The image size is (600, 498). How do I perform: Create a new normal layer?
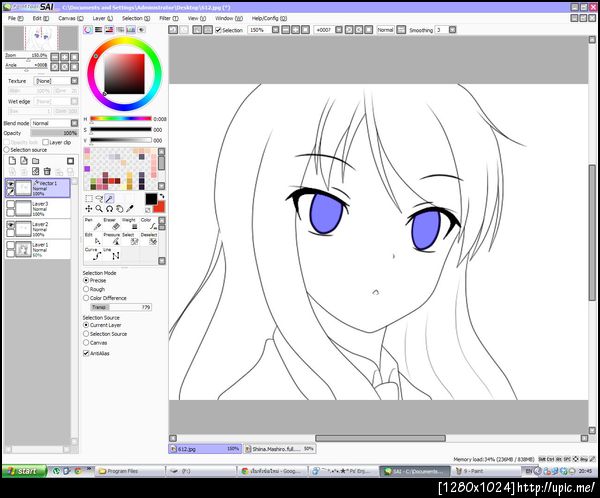[x=12, y=161]
